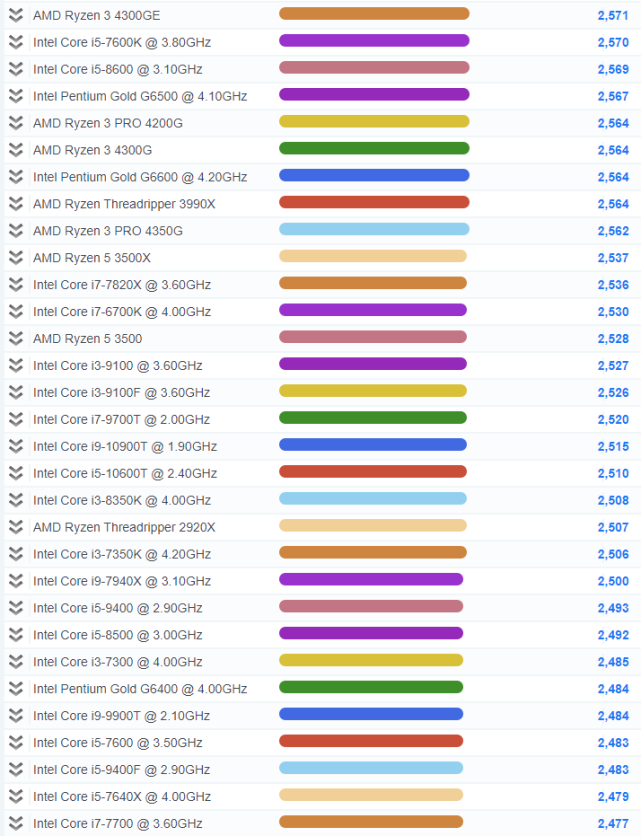The height and width of the screenshot is (836, 641).
Task: Click the score 2,570
Action: 613,42
